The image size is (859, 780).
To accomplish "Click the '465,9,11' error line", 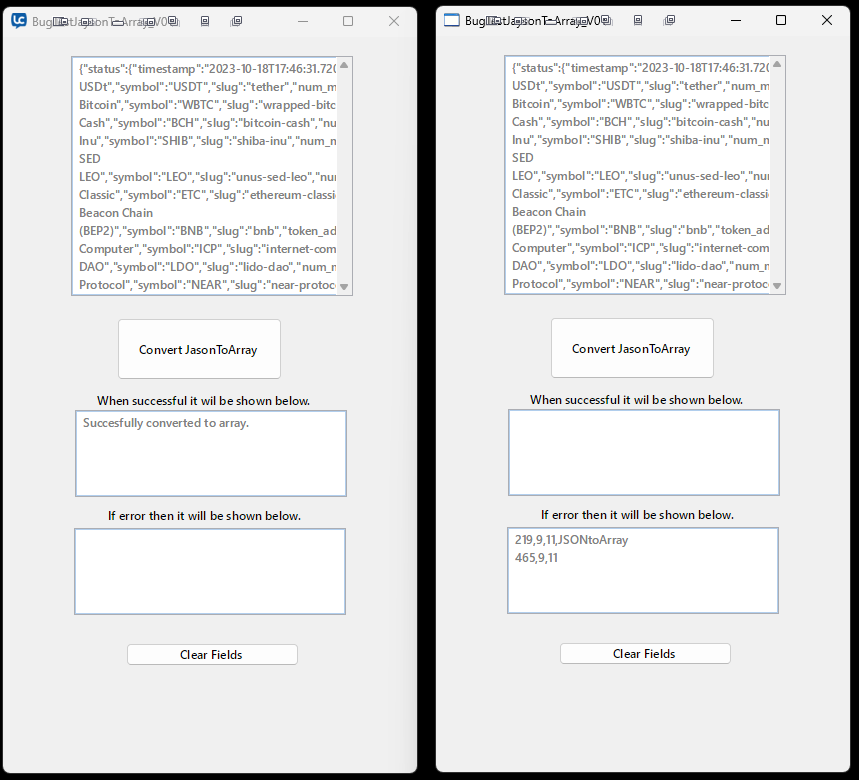I will (536, 558).
